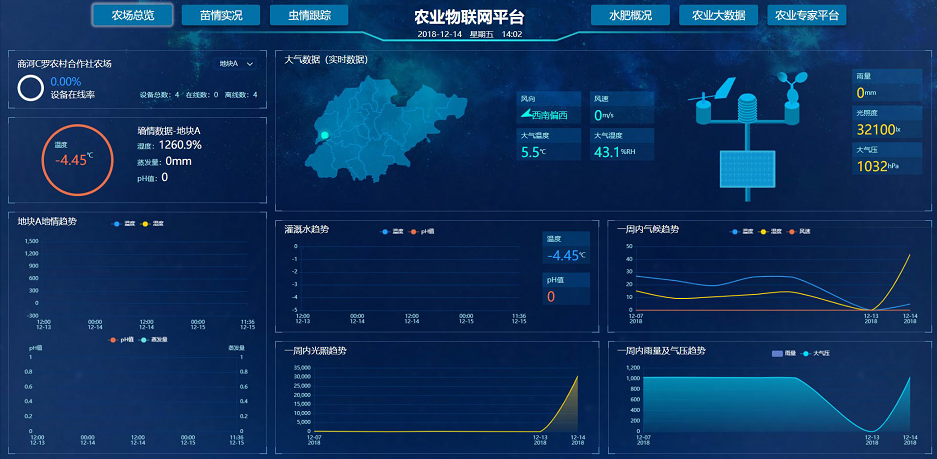Screen dimensions: 937x459
Task: Click the 雨量 0mm rainfall card
Action: click(x=887, y=85)
